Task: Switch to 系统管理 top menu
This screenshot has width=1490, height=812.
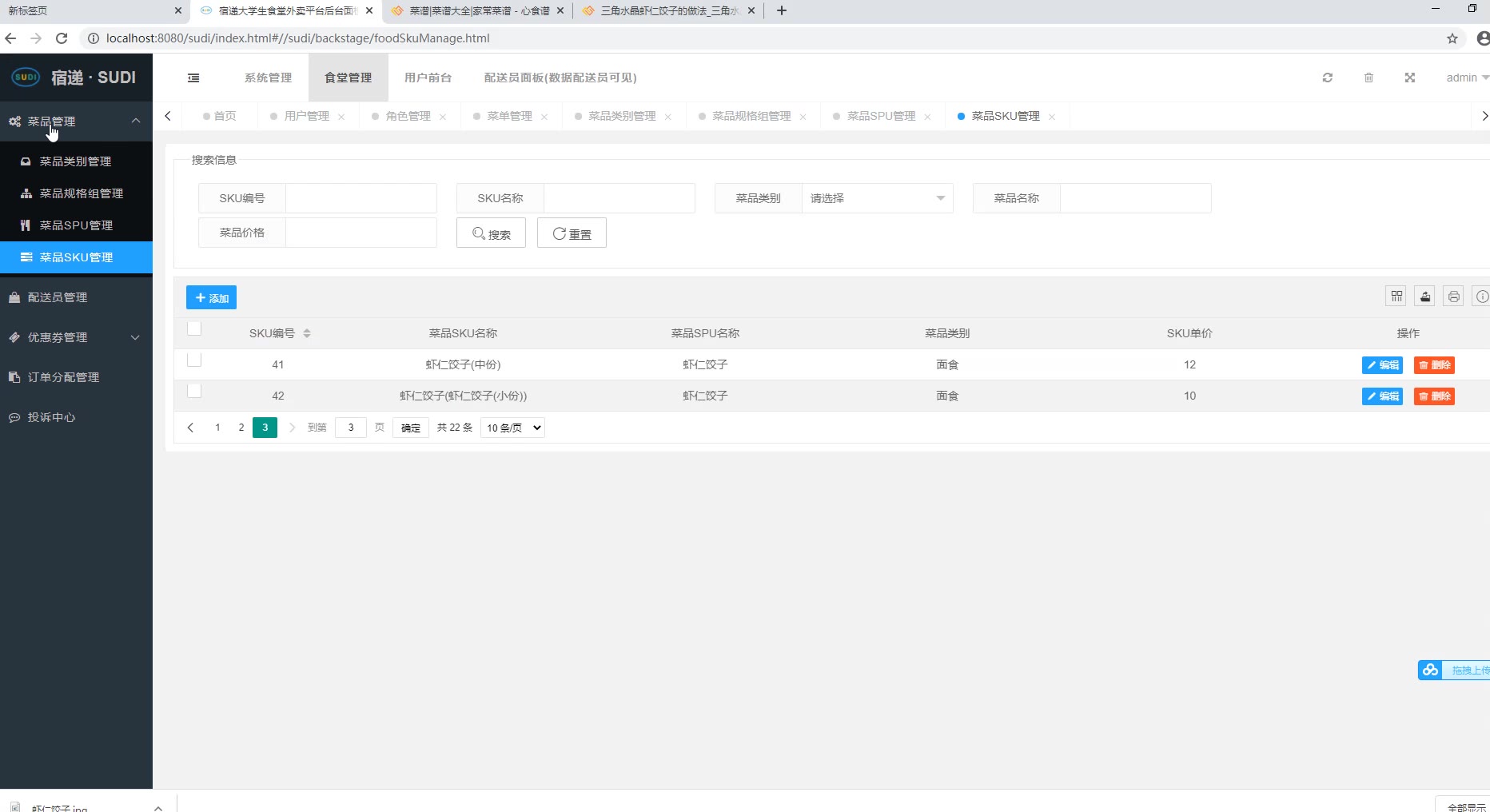Action: pos(268,78)
